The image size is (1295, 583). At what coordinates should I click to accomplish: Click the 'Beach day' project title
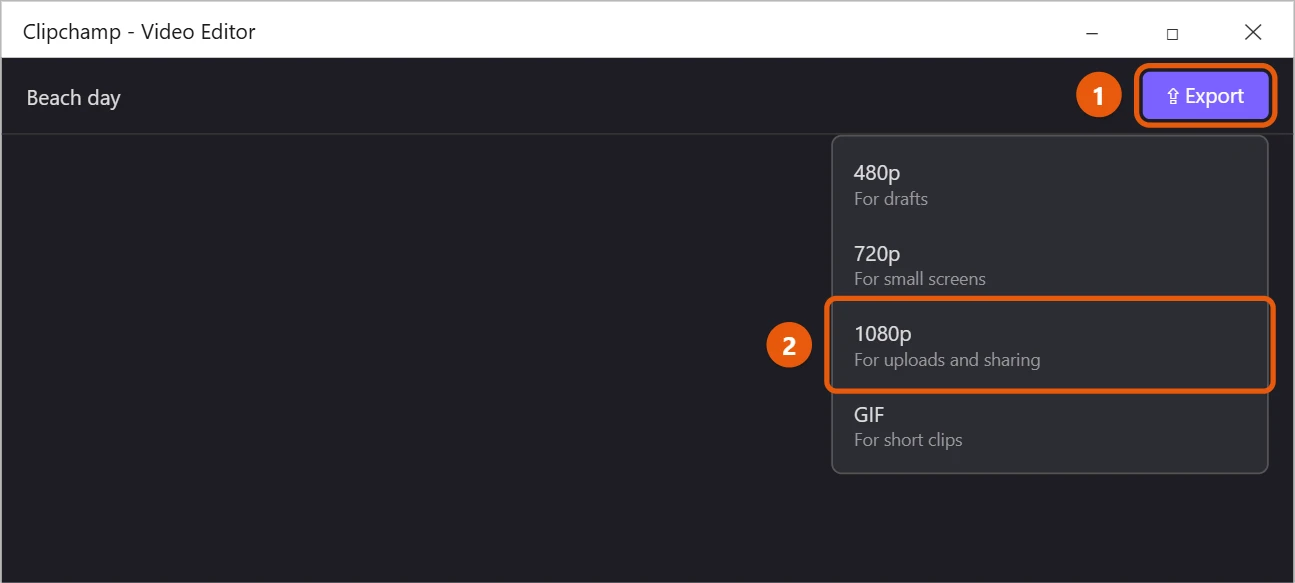click(x=73, y=98)
